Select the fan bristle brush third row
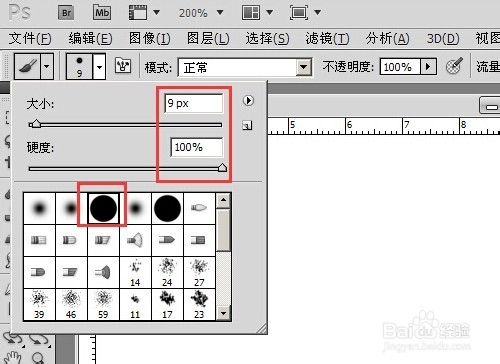The image size is (500, 364). [x=103, y=272]
